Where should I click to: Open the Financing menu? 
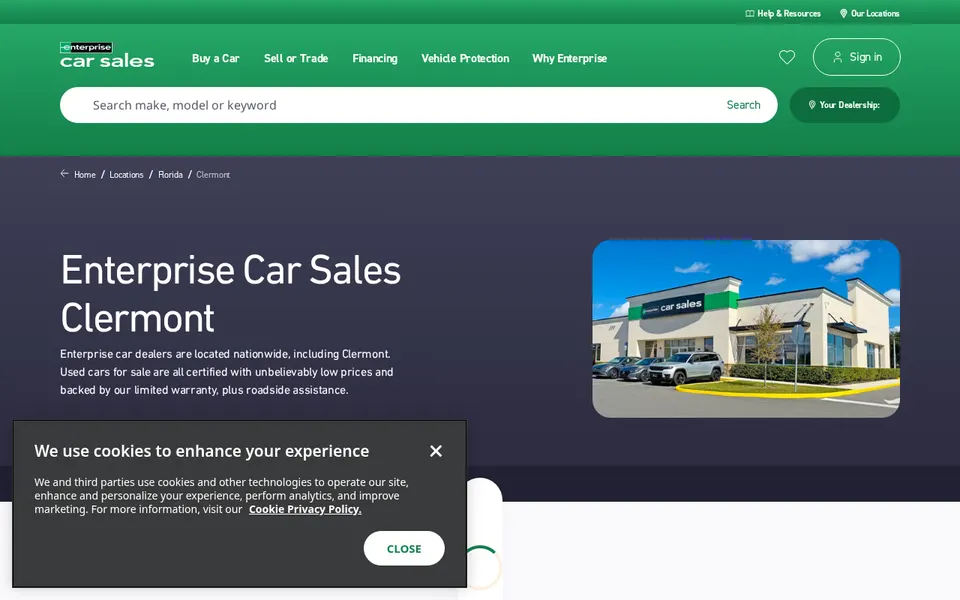(375, 58)
